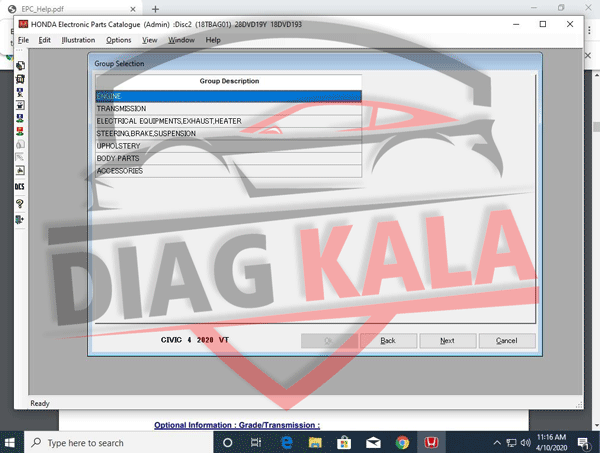The height and width of the screenshot is (453, 600).
Task: Click the Back button
Action: (388, 341)
